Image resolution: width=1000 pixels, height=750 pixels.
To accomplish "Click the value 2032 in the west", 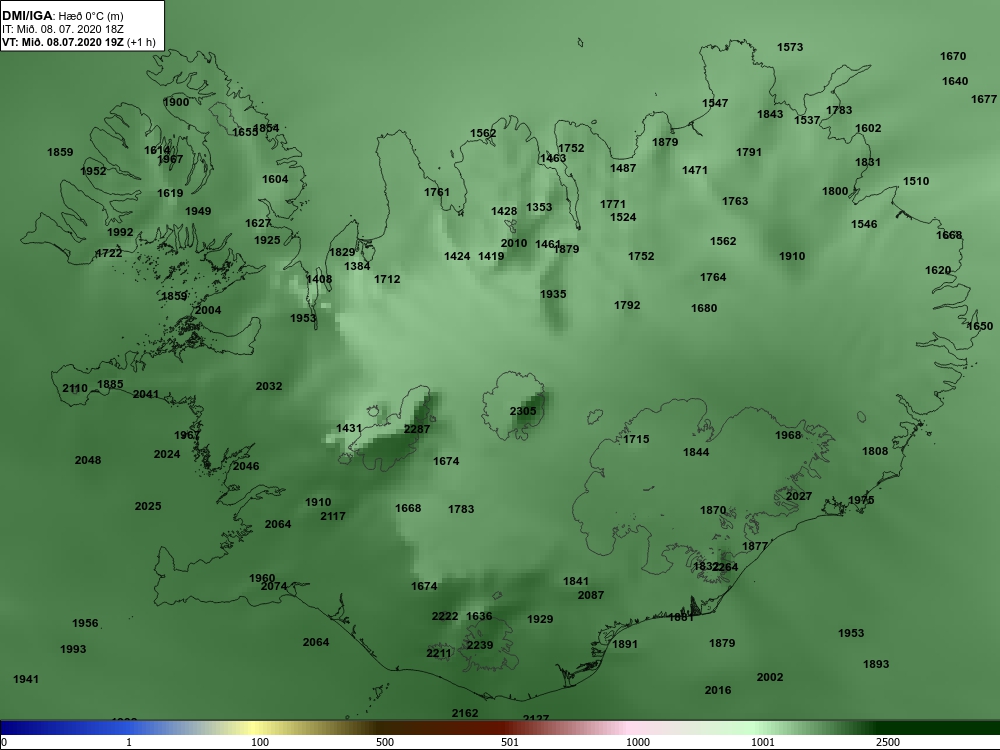I will (269, 386).
